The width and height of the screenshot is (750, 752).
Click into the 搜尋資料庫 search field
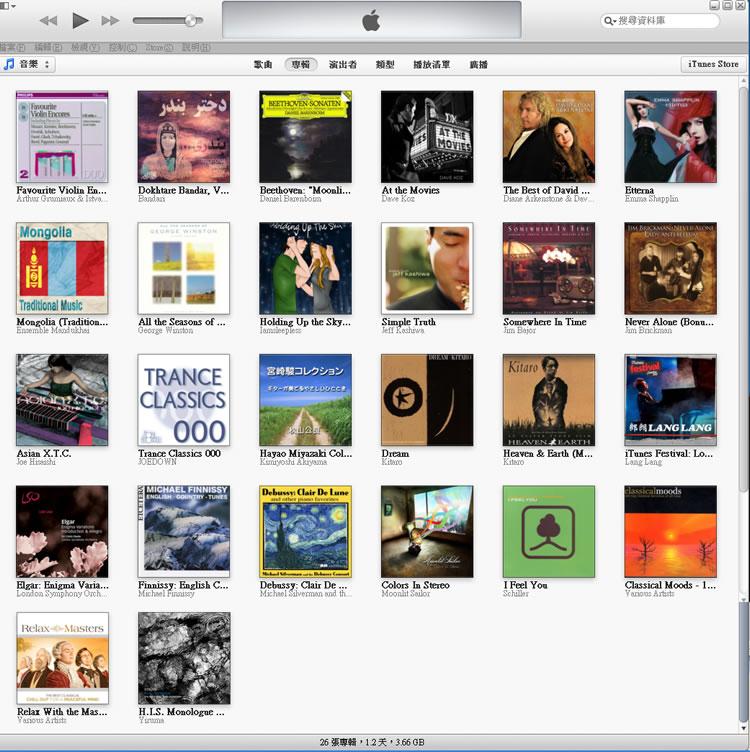660,21
